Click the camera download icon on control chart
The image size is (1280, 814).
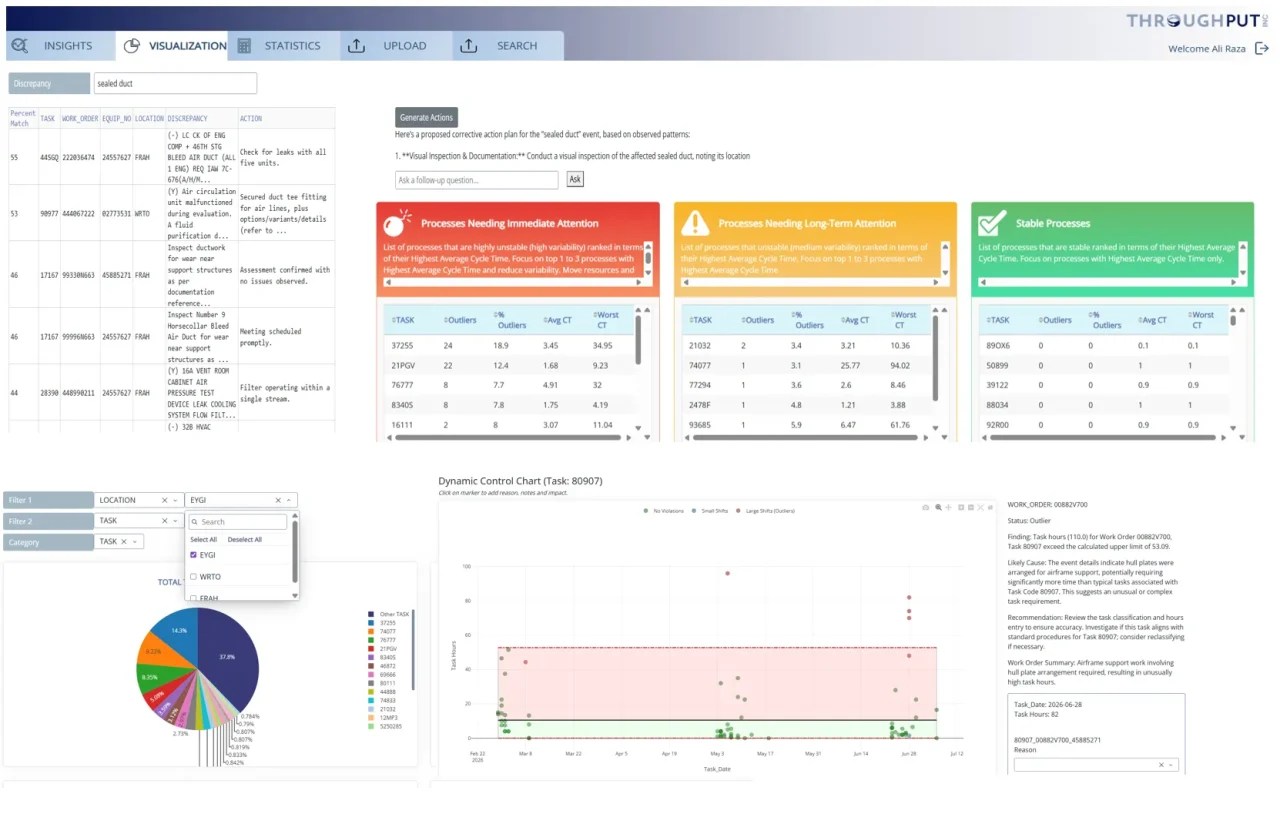pyautogui.click(x=926, y=508)
